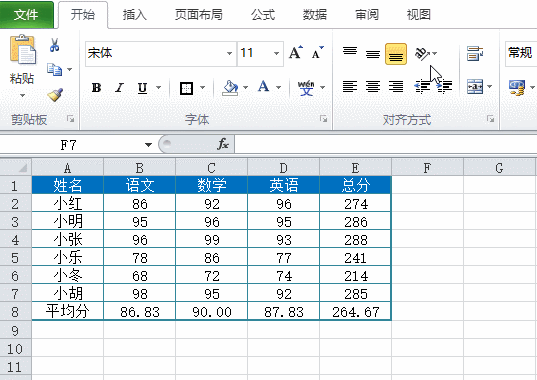The image size is (537, 380).
Task: Select column C header
Action: click(211, 167)
